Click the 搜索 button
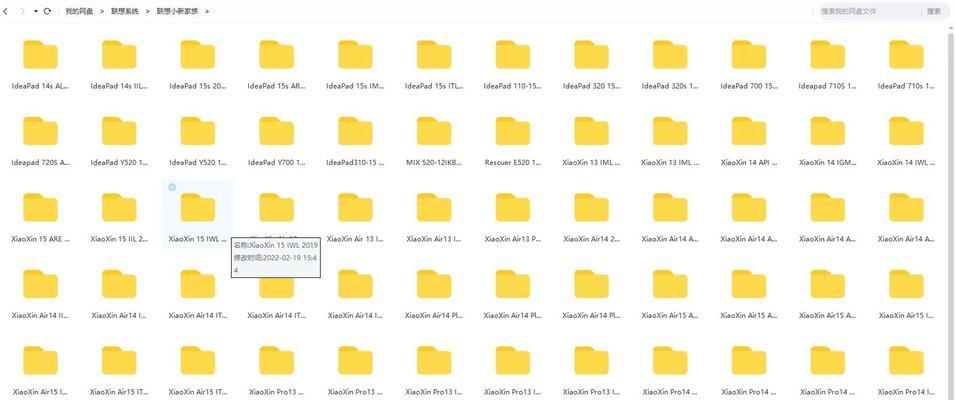The height and width of the screenshot is (400, 955). pos(934,11)
